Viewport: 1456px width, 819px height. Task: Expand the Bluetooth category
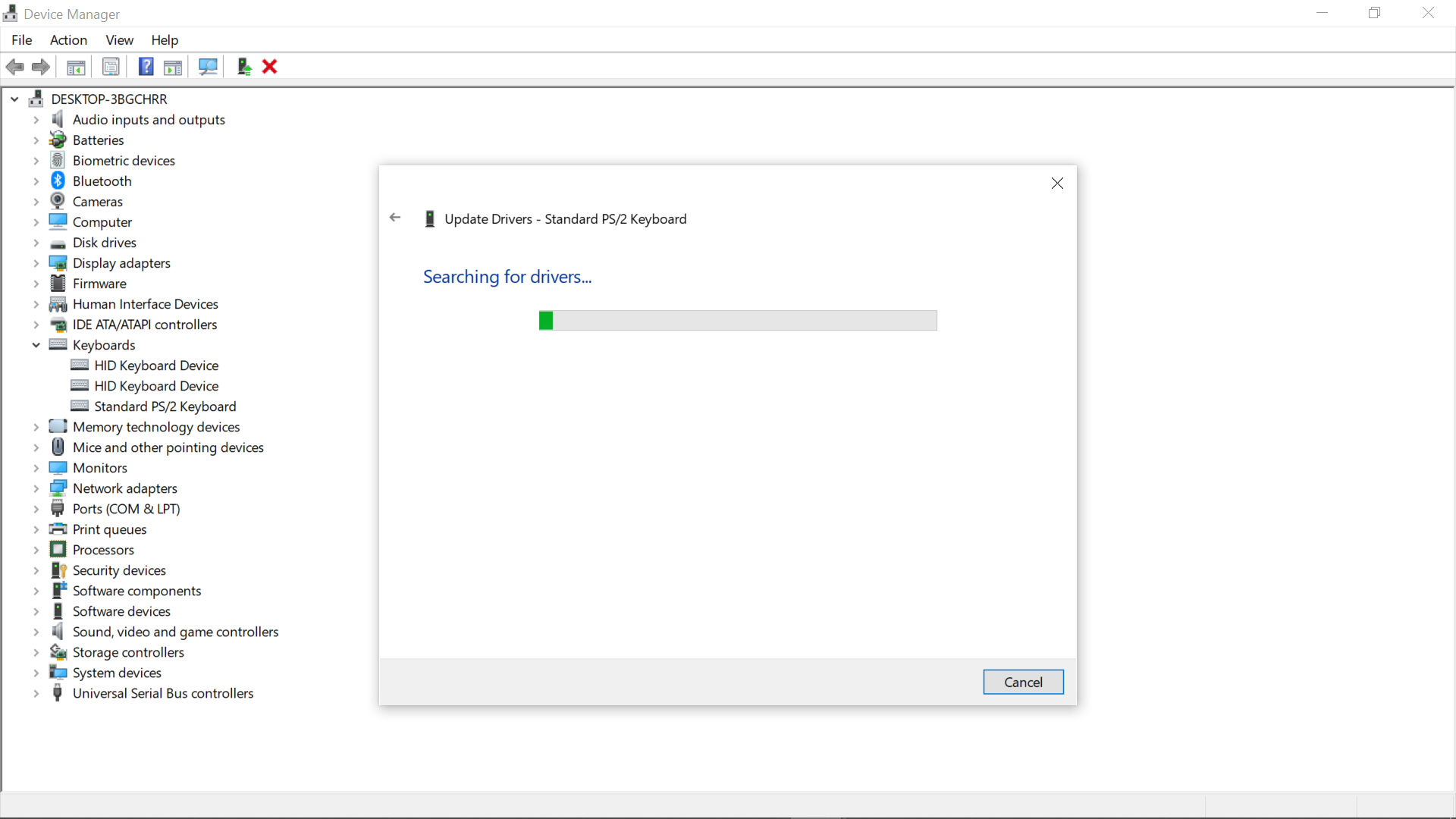point(36,181)
